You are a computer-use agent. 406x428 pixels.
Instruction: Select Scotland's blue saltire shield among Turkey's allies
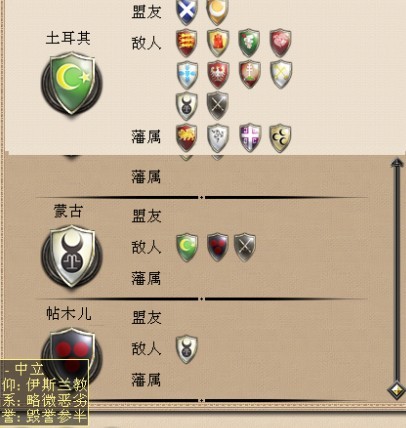point(187,12)
